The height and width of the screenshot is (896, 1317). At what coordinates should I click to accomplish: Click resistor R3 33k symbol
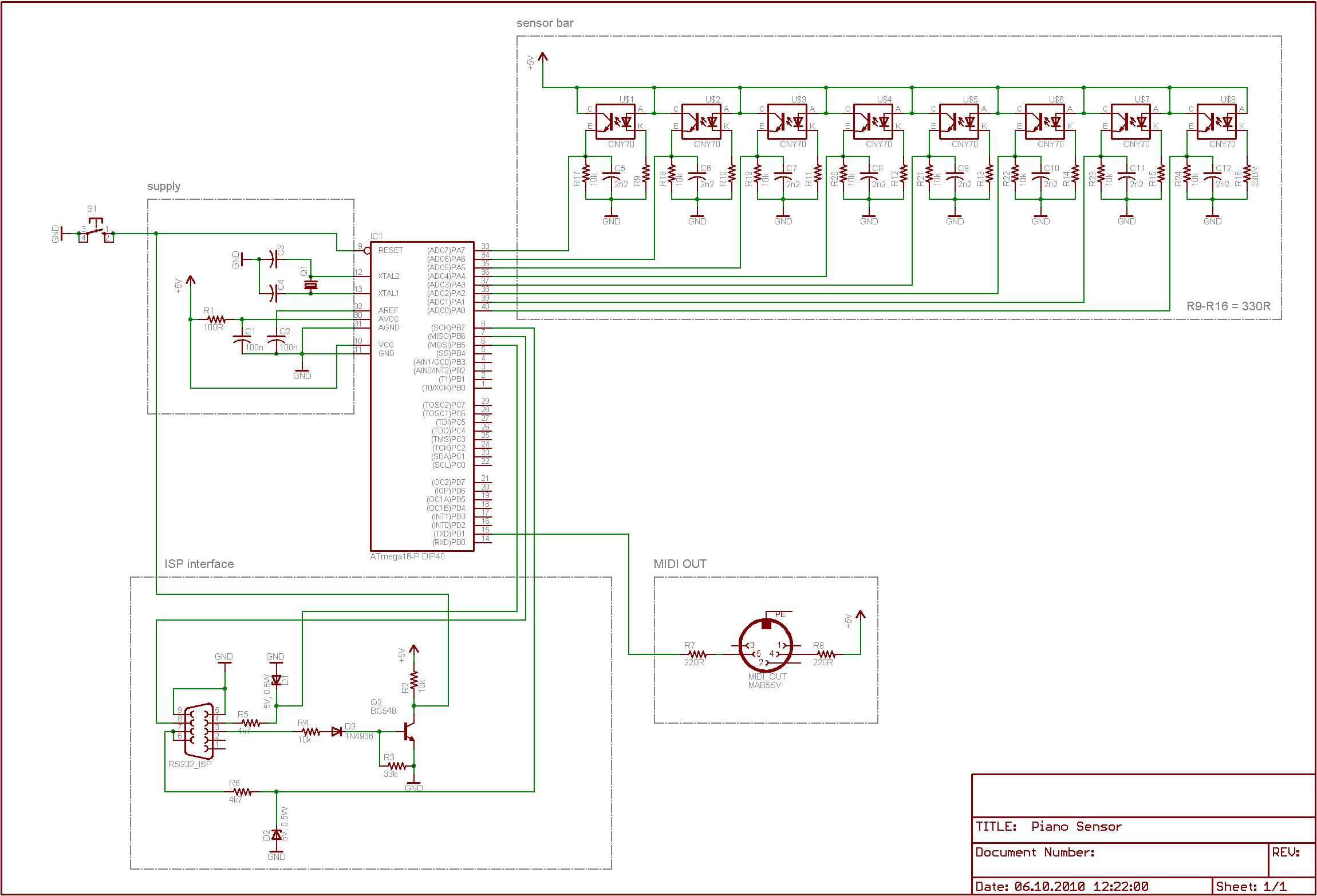[396, 765]
